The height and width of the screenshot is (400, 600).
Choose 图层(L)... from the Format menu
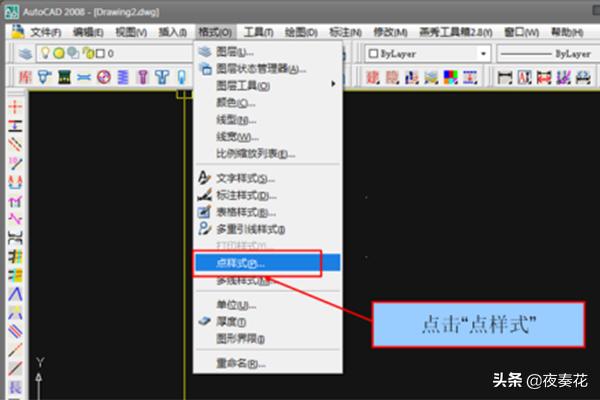click(x=268, y=52)
